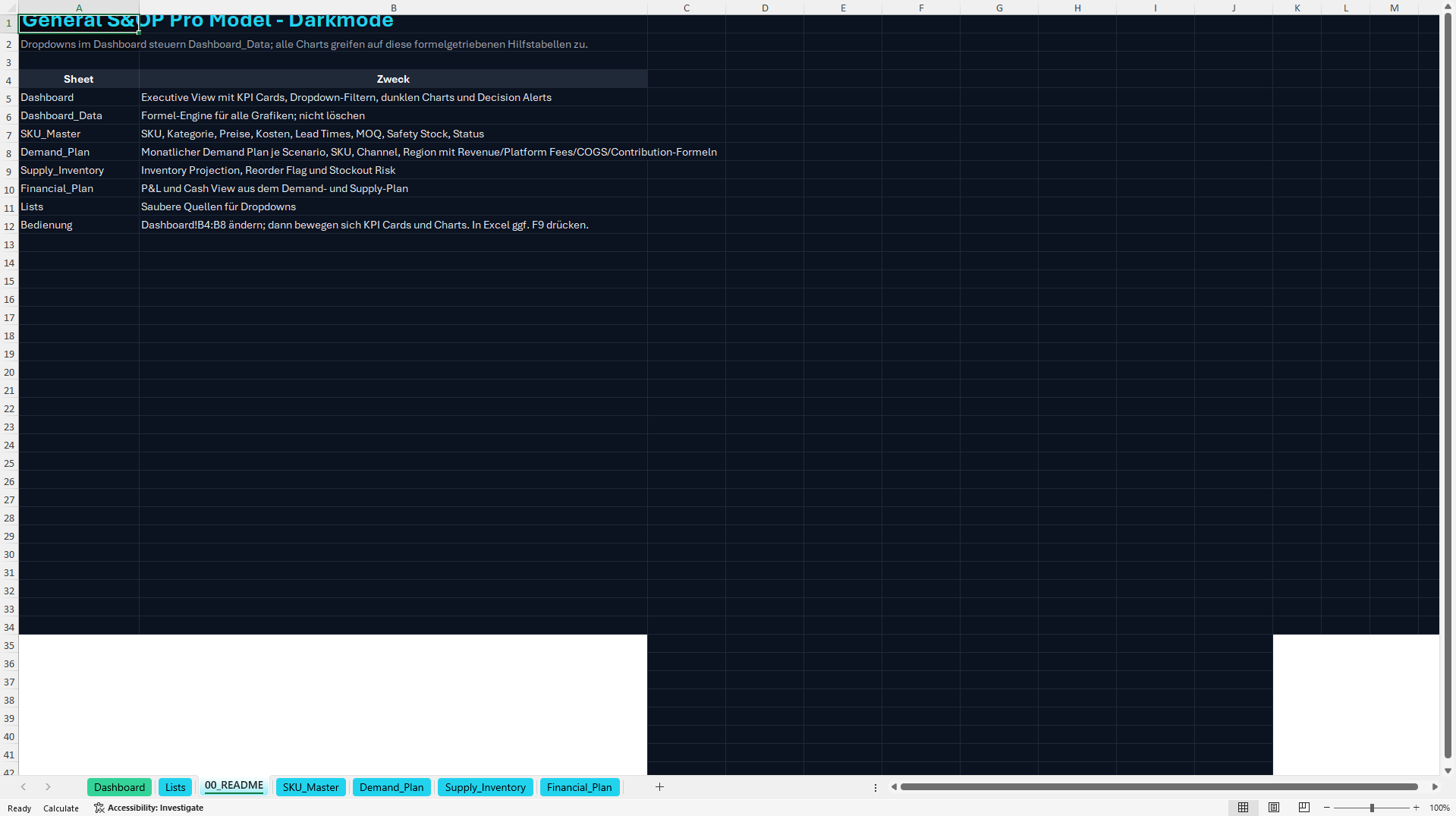This screenshot has width=1456, height=816.
Task: Click the 'SKU, Kategorie, Preise, Kosten' cell
Action: coord(393,134)
